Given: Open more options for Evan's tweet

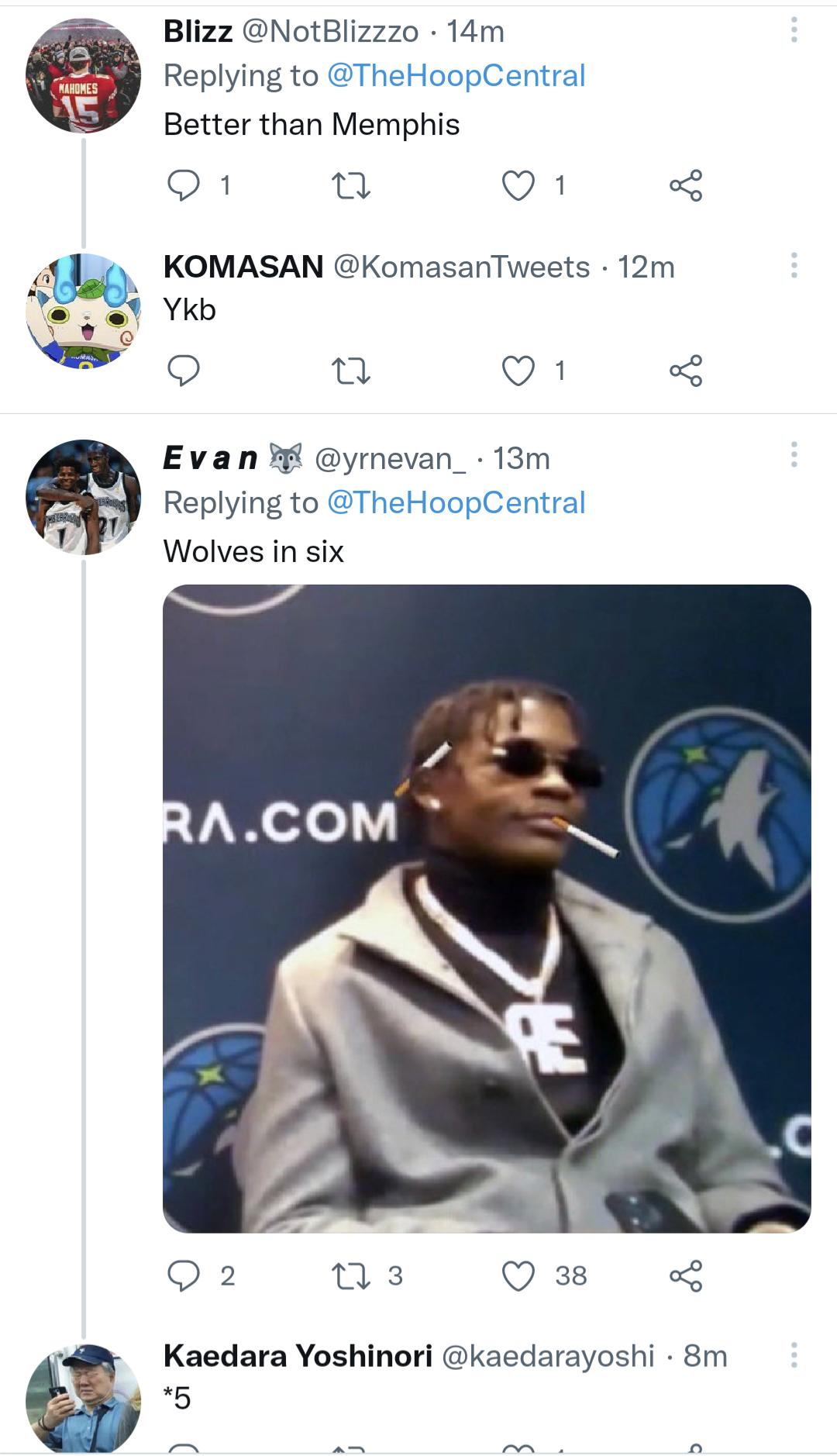Looking at the screenshot, I should (x=794, y=455).
